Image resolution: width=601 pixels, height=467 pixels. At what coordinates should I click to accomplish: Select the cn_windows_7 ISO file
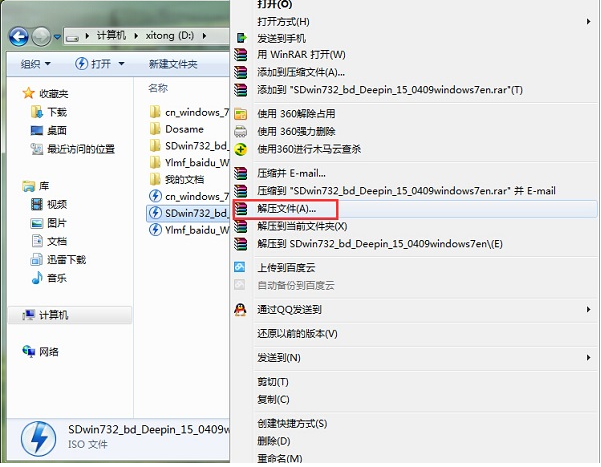click(189, 196)
